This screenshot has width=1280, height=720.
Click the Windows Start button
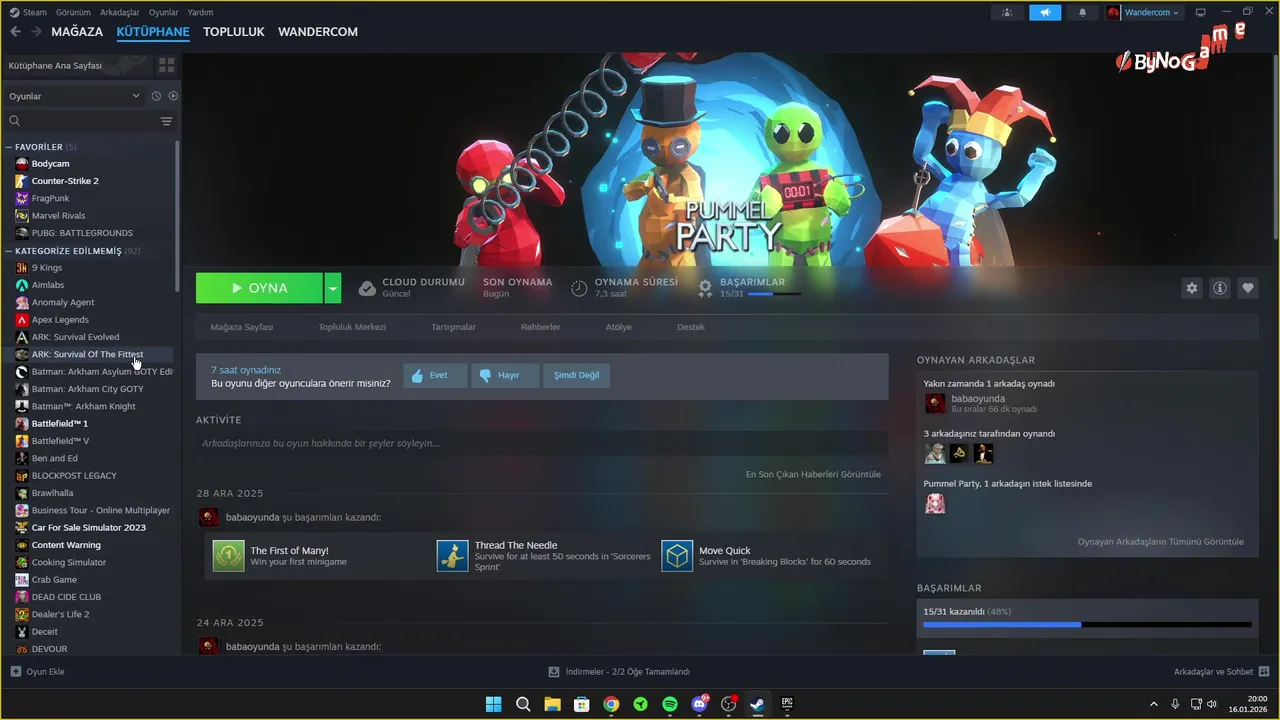tap(493, 704)
